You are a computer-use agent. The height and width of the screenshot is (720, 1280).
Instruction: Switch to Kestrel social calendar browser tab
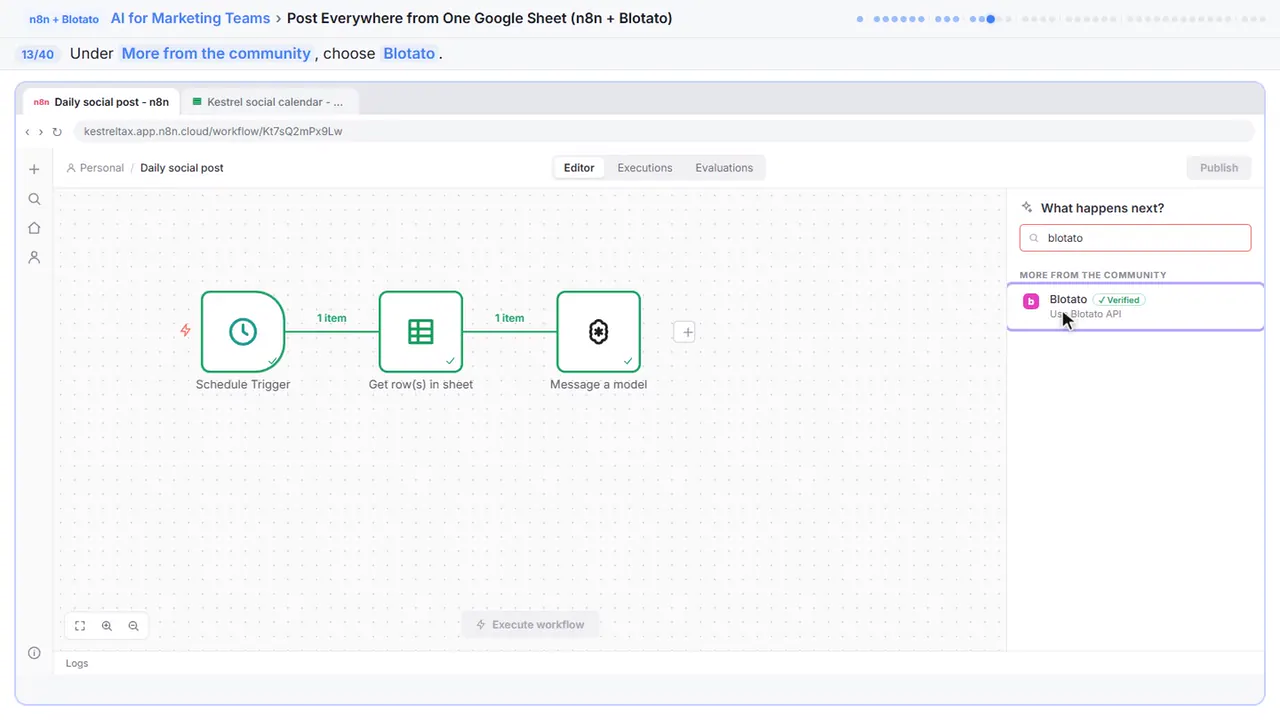269,102
